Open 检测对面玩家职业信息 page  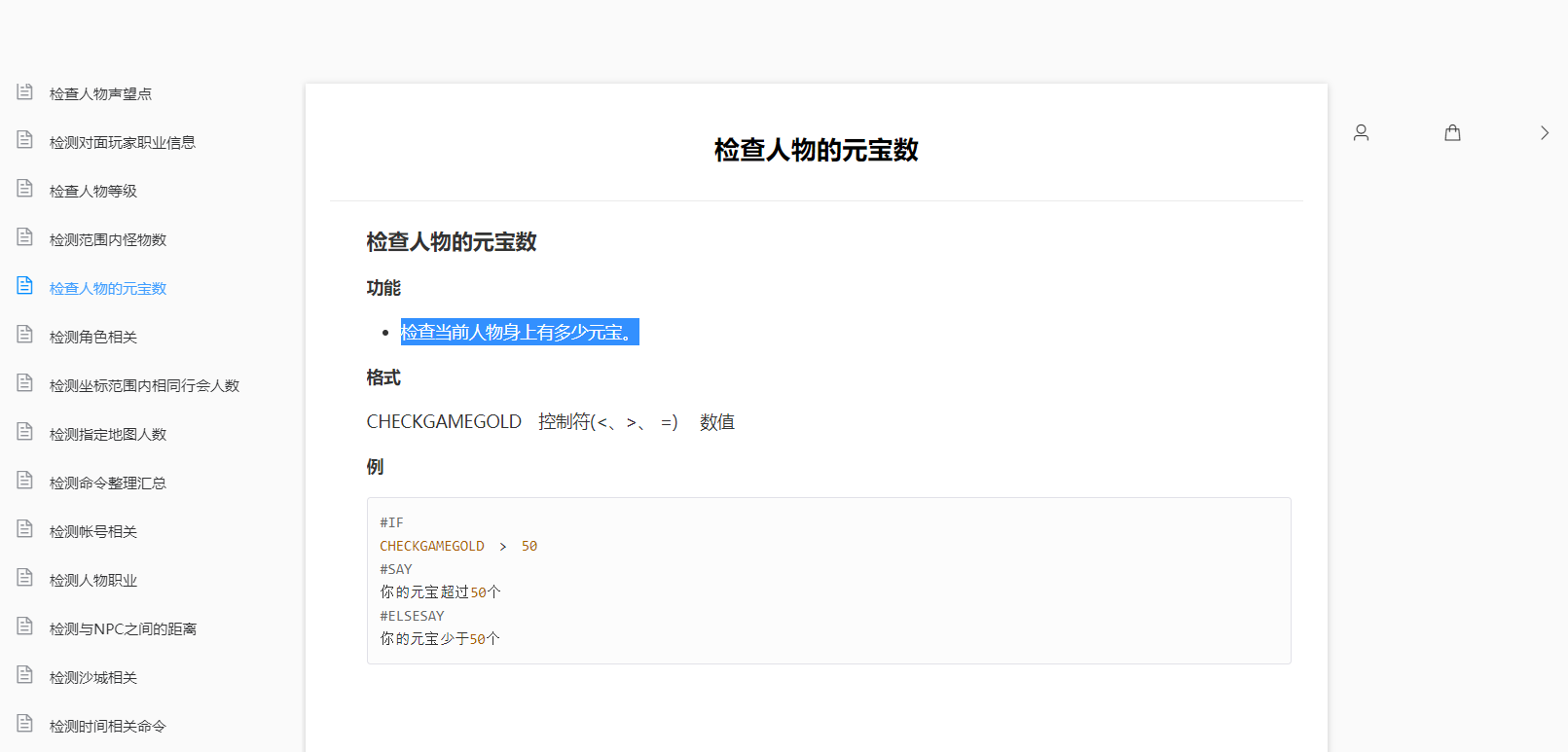123,143
